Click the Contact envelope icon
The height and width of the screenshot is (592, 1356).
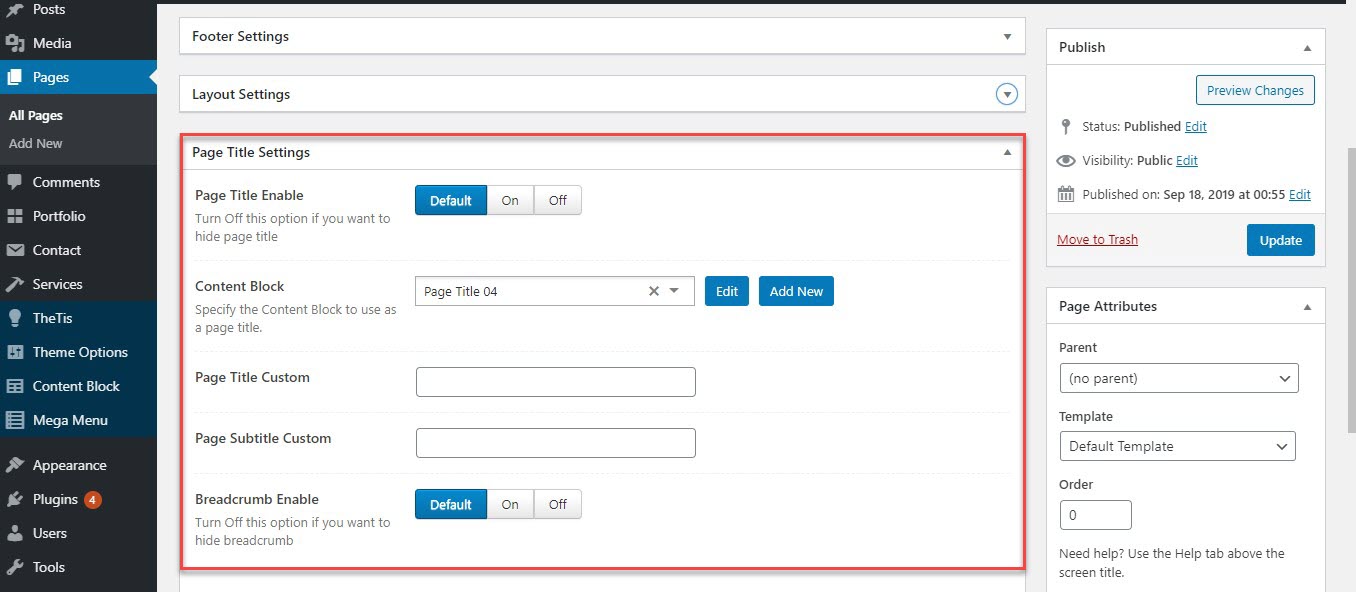(15, 250)
